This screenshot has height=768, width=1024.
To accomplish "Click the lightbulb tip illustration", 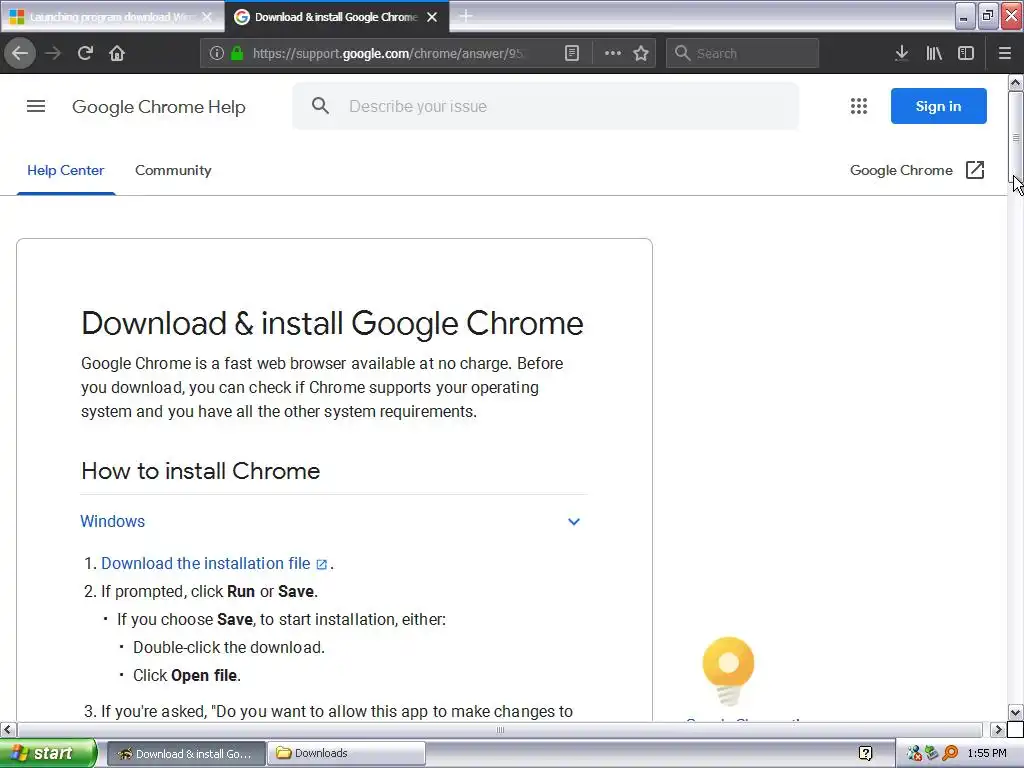I will click(x=728, y=671).
